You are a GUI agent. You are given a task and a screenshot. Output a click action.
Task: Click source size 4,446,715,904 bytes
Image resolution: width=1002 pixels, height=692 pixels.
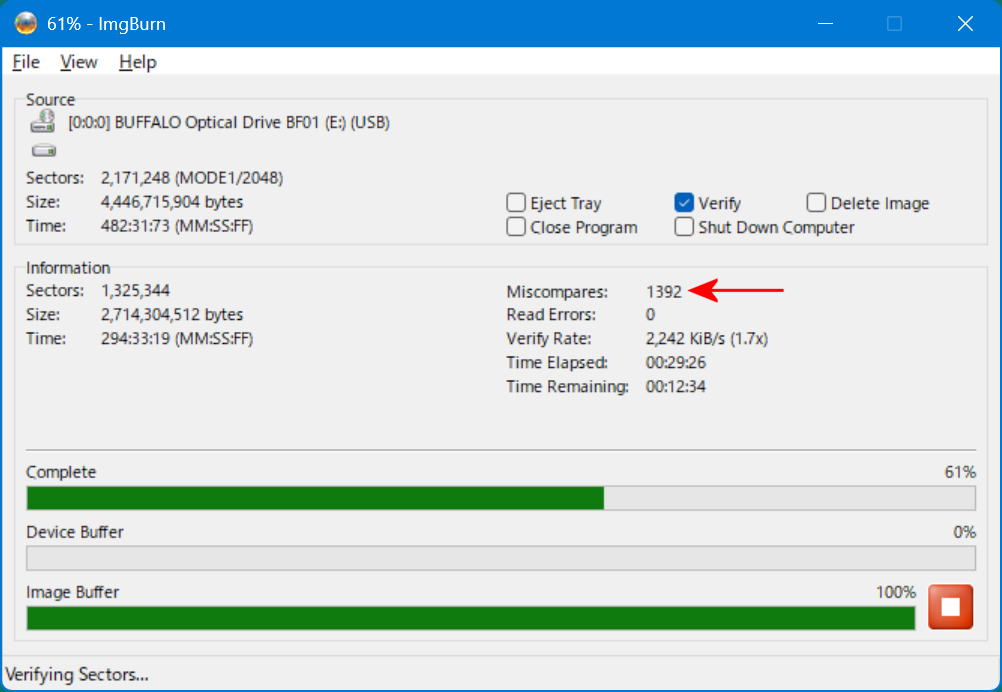click(x=172, y=202)
